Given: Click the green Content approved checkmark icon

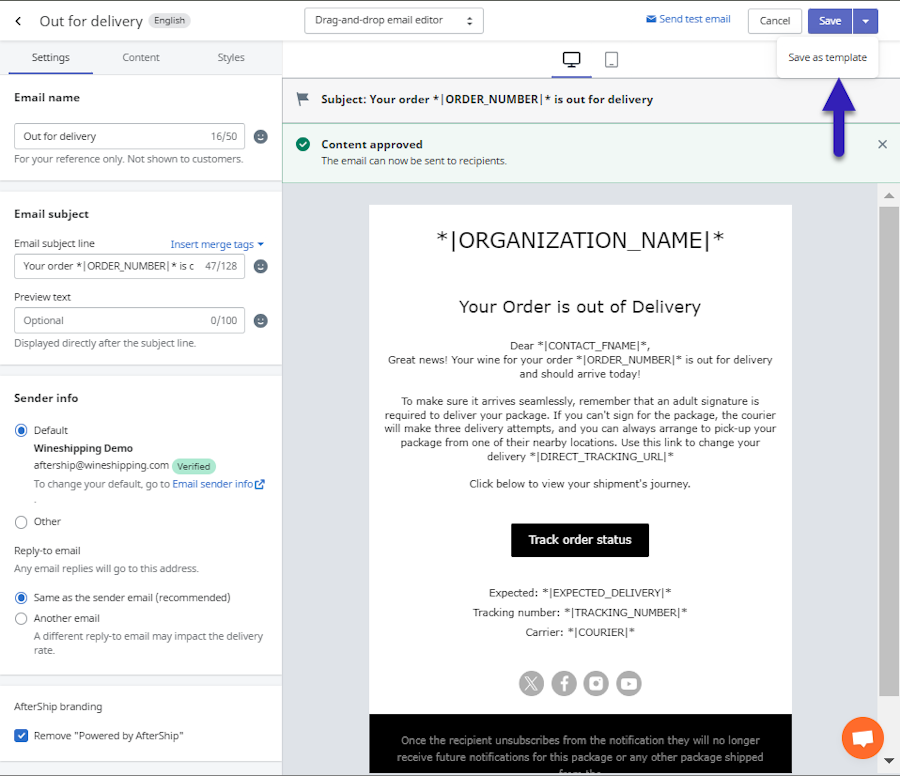Looking at the screenshot, I should (x=303, y=145).
